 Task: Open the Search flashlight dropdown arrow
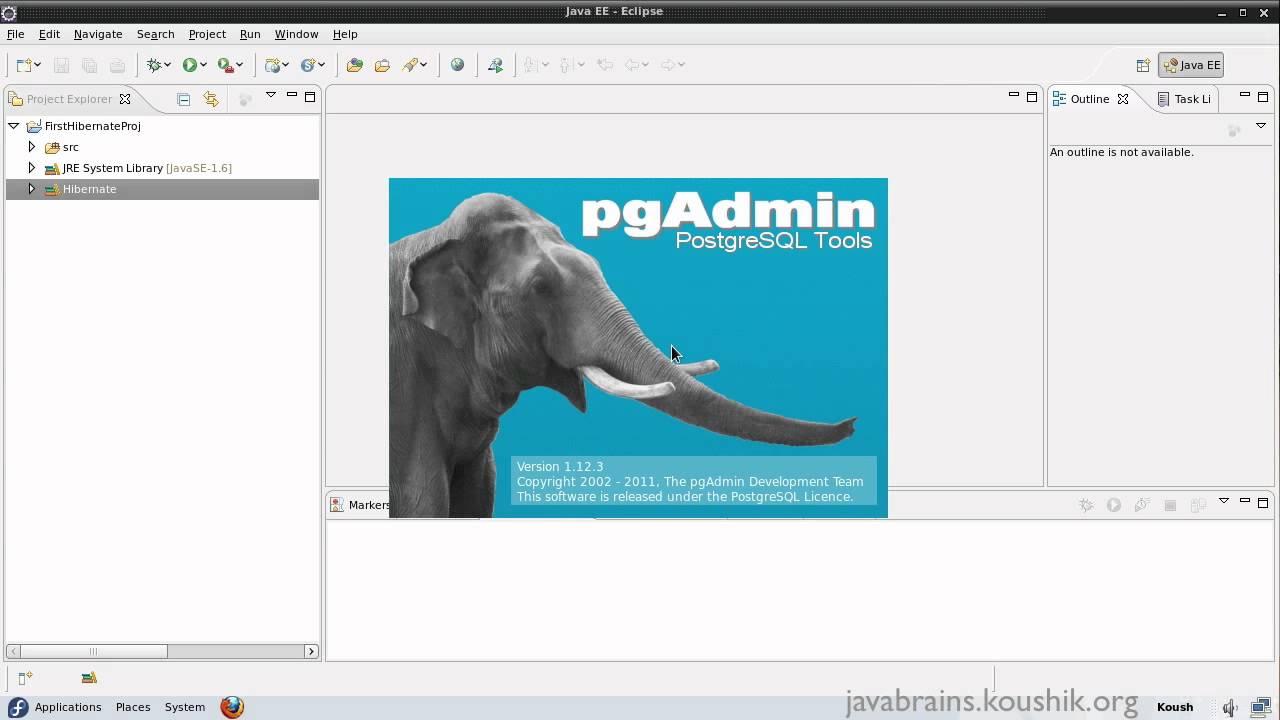click(424, 65)
